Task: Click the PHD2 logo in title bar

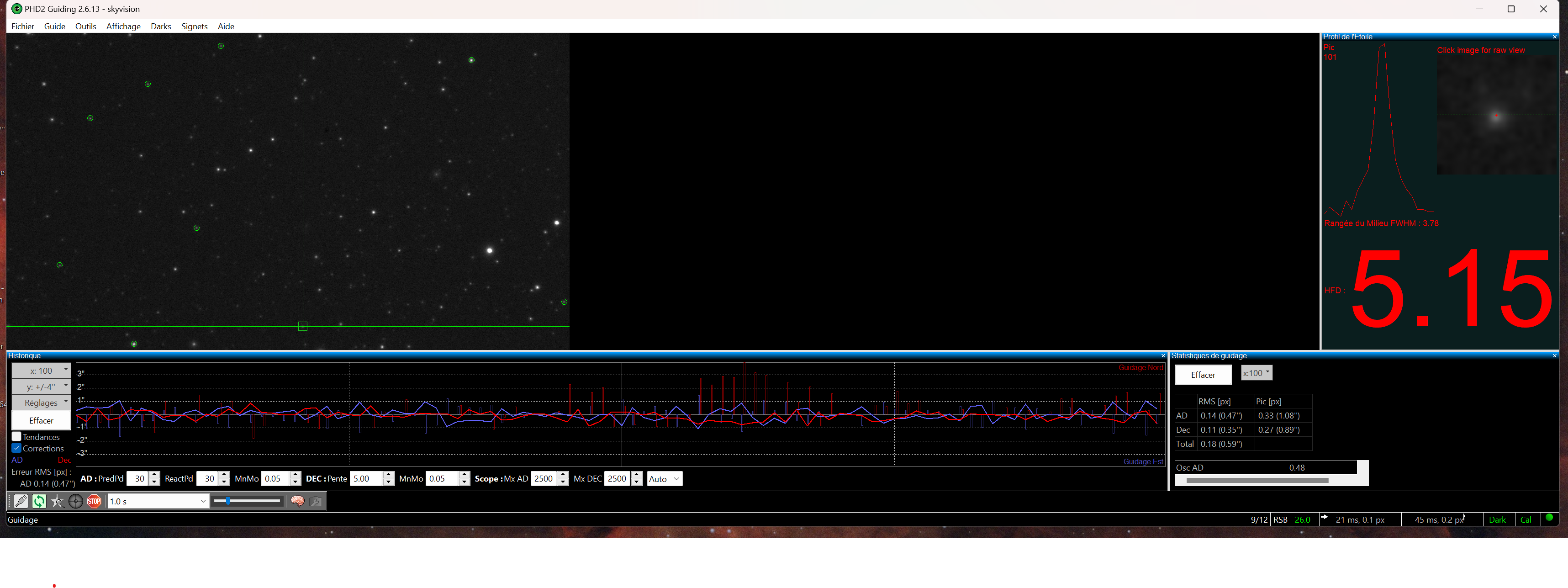Action: (16, 9)
